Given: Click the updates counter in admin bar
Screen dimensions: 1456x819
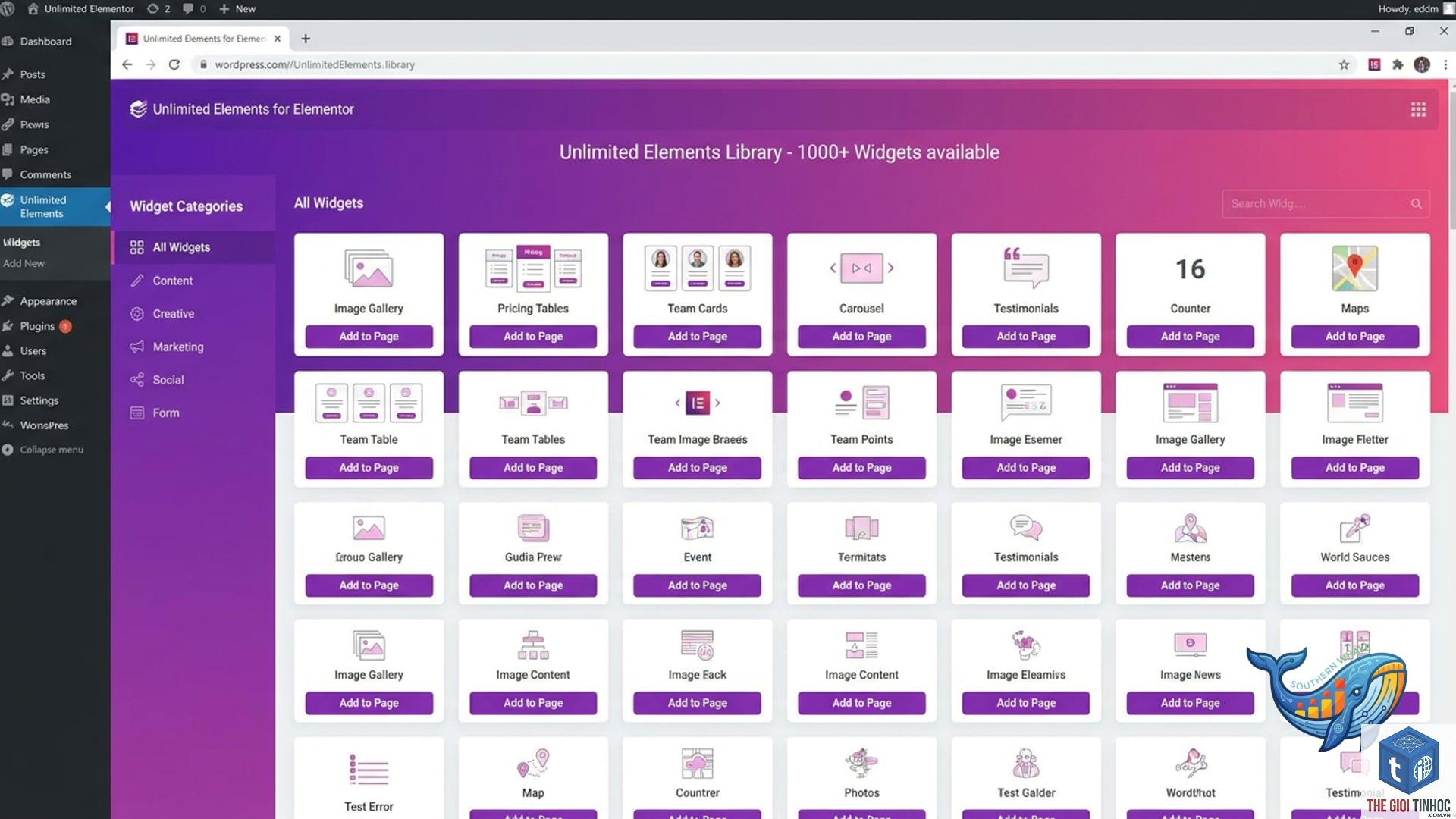Looking at the screenshot, I should tap(158, 9).
